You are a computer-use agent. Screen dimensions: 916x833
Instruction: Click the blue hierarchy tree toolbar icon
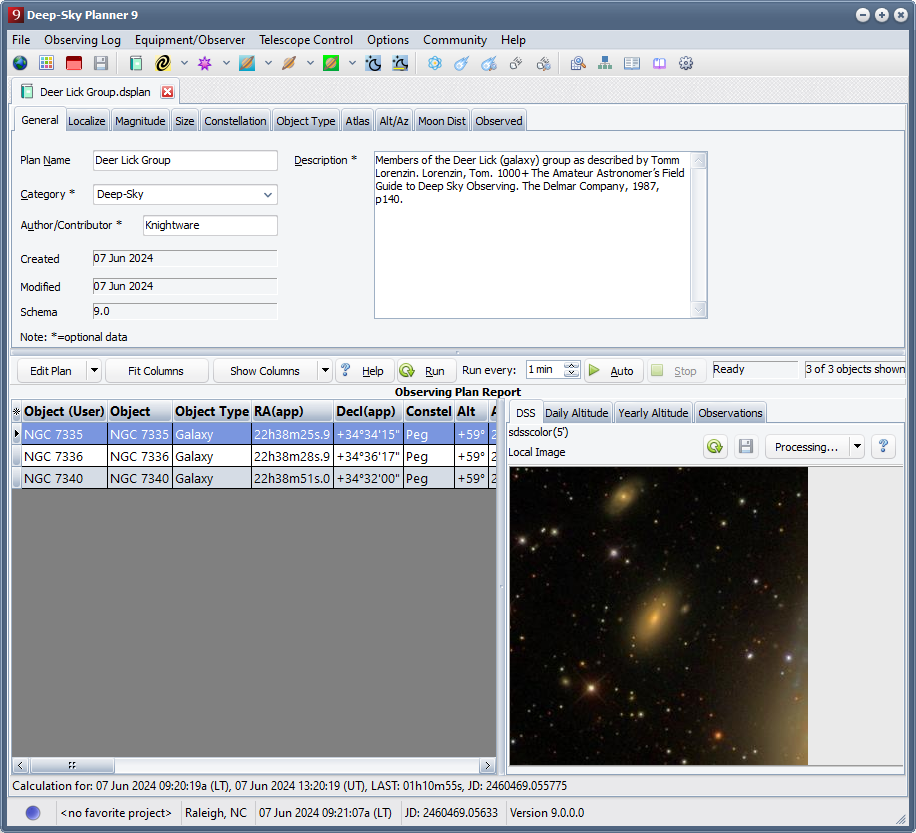(x=605, y=63)
